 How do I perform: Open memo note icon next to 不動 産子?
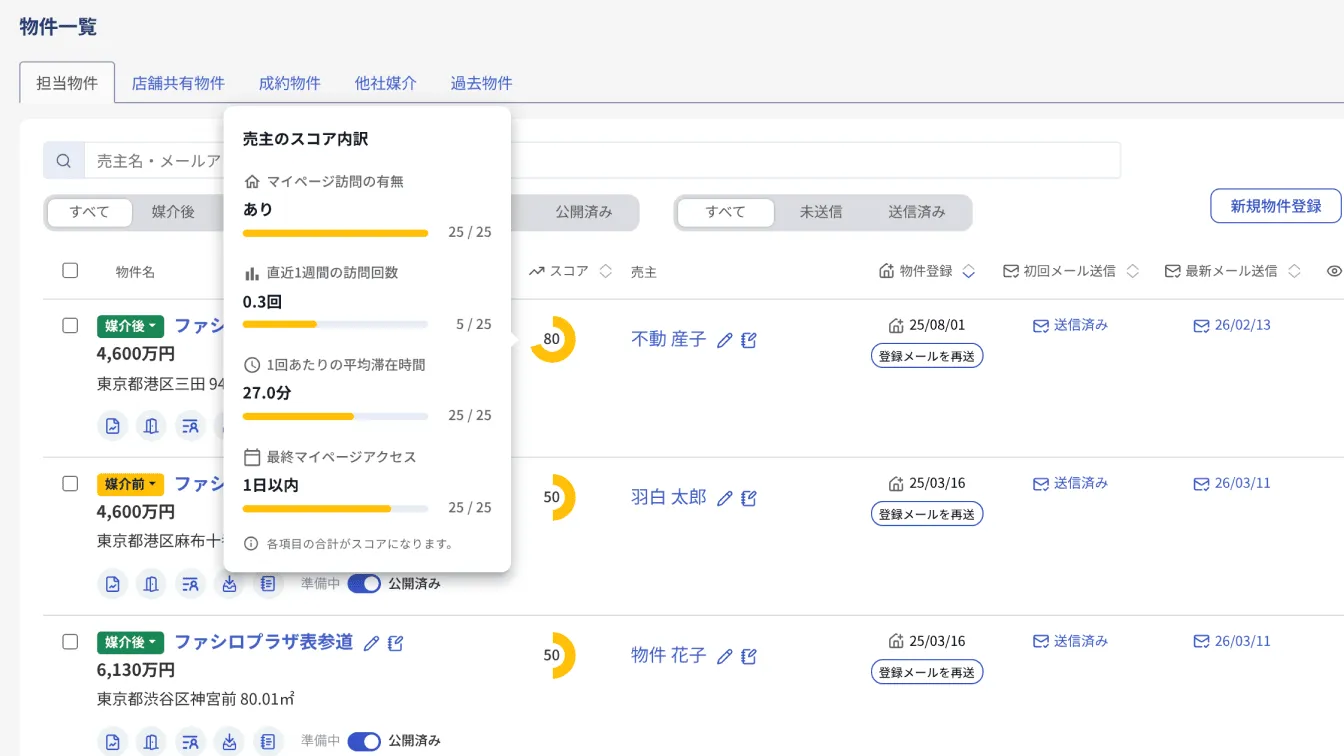pos(749,340)
